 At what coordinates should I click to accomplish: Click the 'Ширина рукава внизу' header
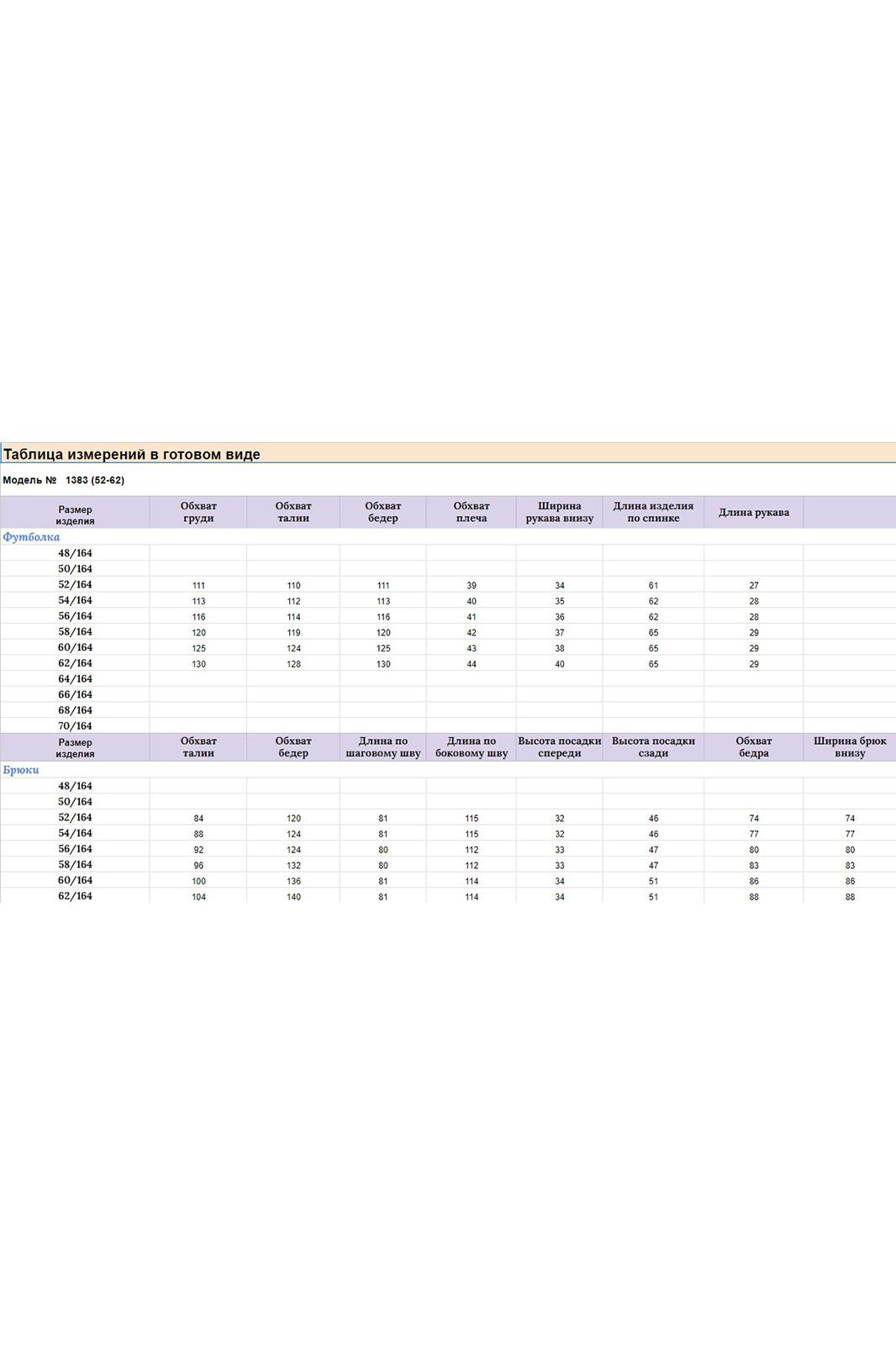(559, 512)
